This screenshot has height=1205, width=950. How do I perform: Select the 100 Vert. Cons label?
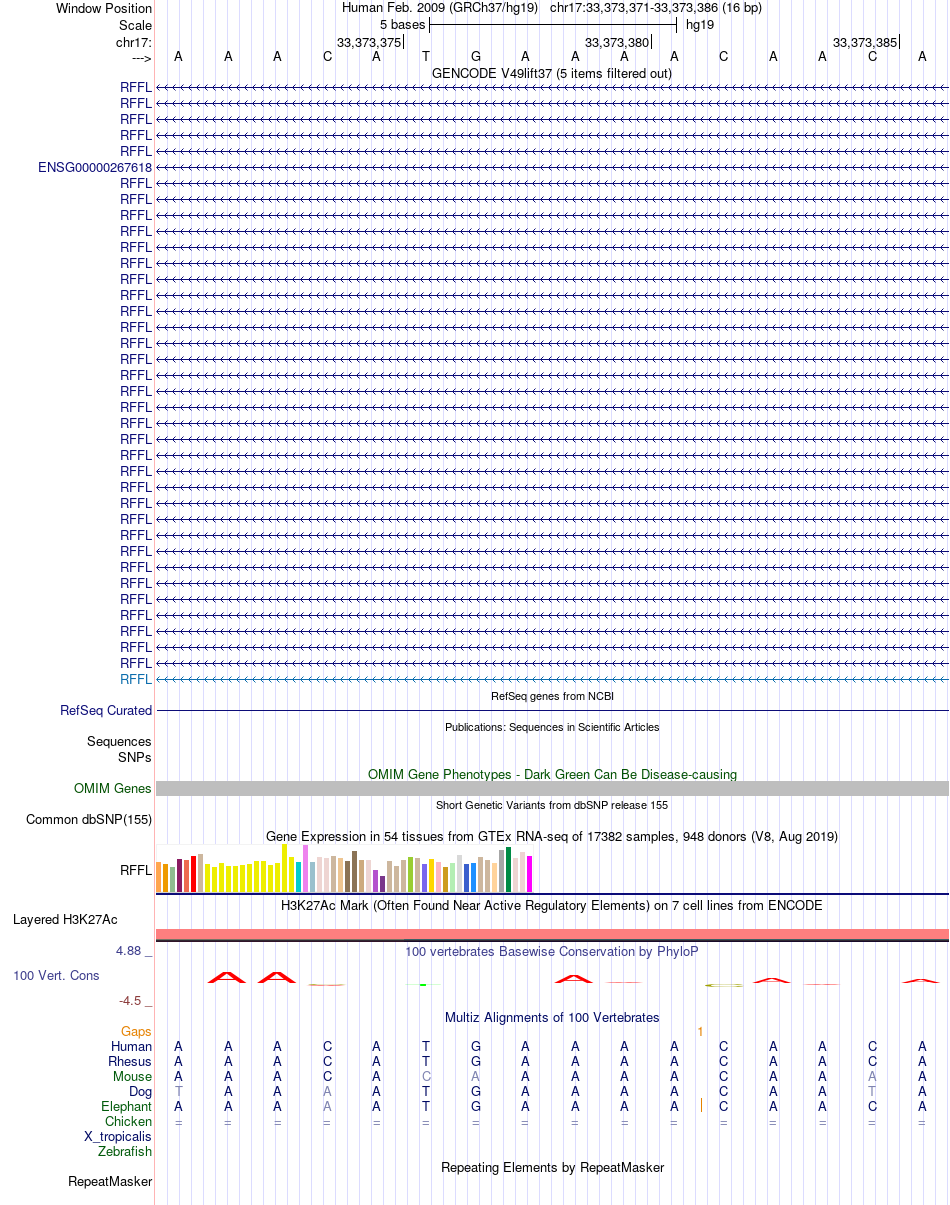click(x=56, y=975)
